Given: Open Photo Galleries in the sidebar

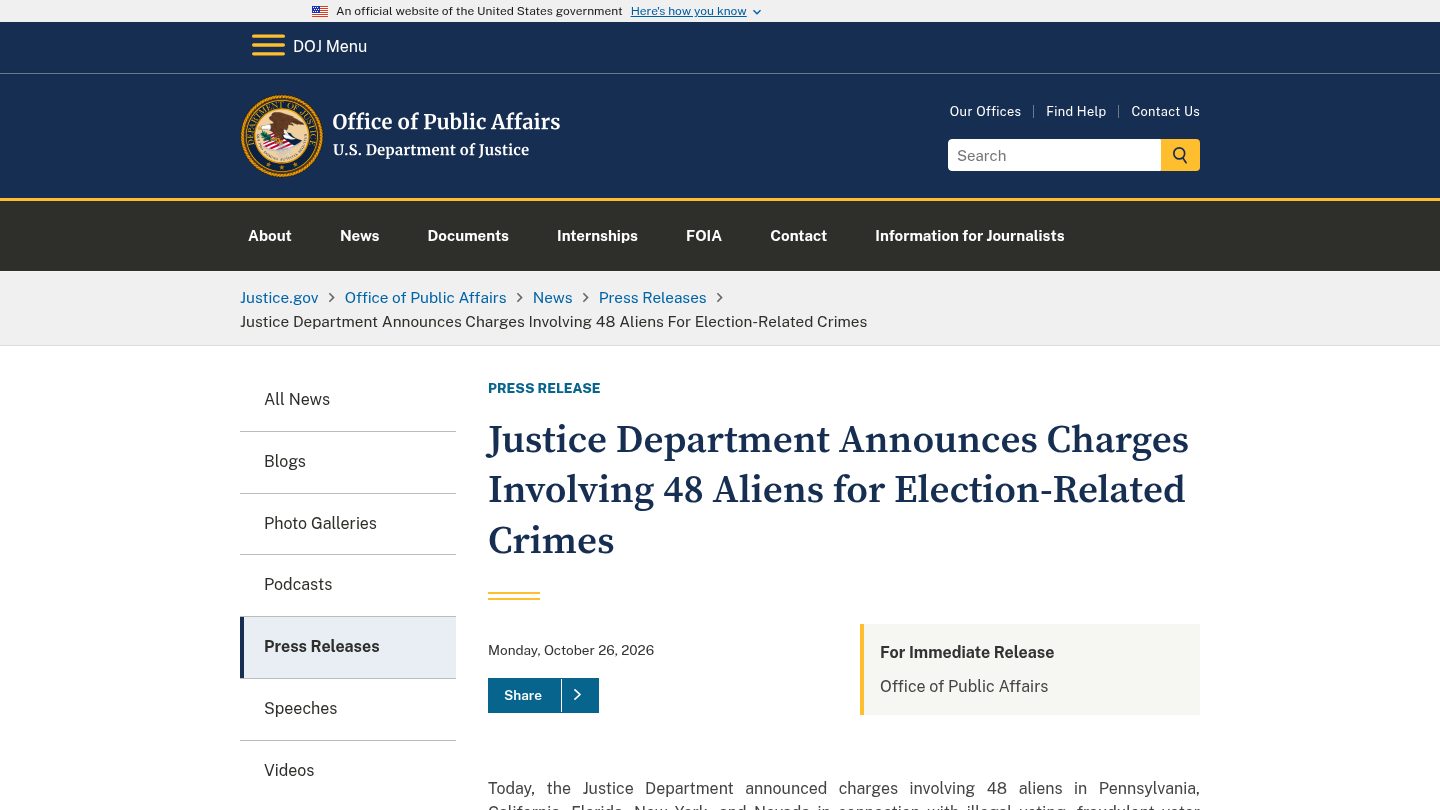Looking at the screenshot, I should [x=348, y=524].
